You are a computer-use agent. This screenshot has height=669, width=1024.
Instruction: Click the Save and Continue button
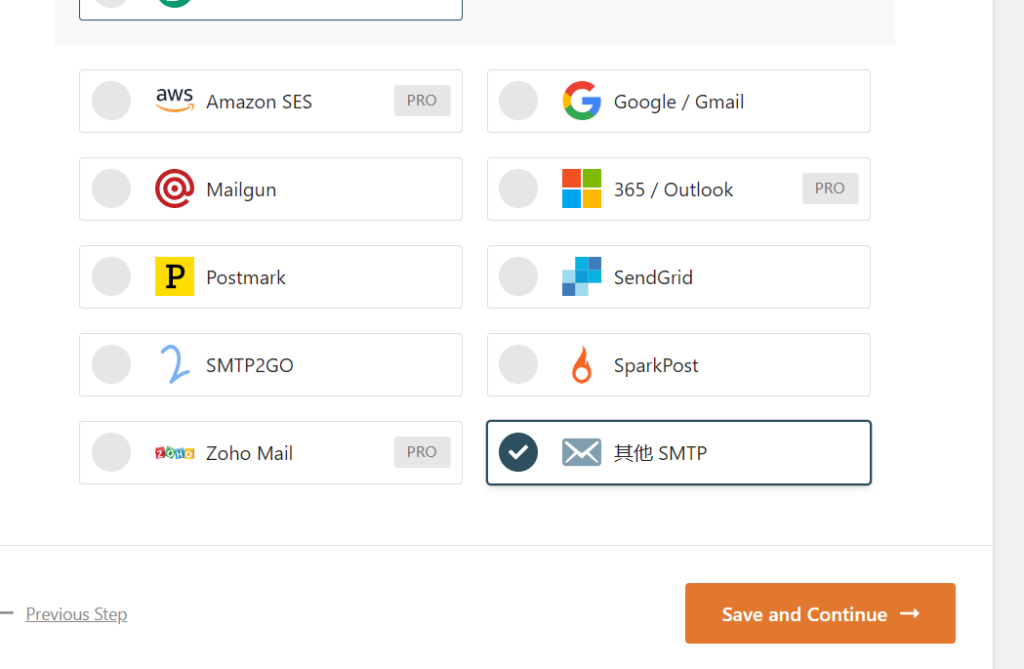pyautogui.click(x=820, y=613)
